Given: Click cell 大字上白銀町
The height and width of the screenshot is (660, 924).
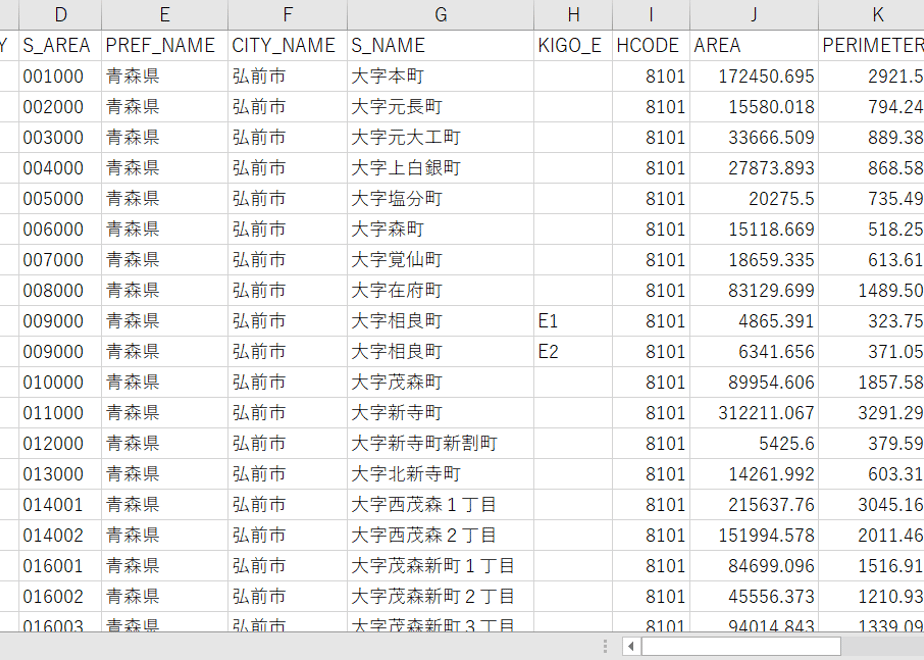Looking at the screenshot, I should coord(440,168).
